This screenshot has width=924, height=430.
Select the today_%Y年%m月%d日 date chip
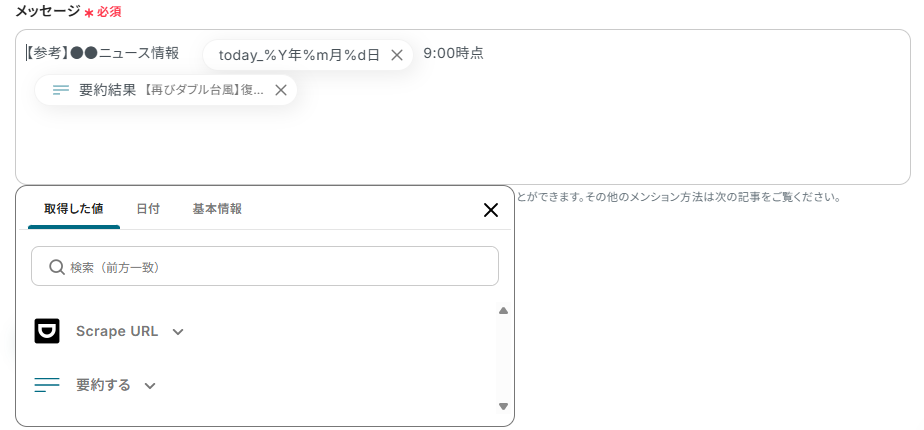click(x=298, y=55)
